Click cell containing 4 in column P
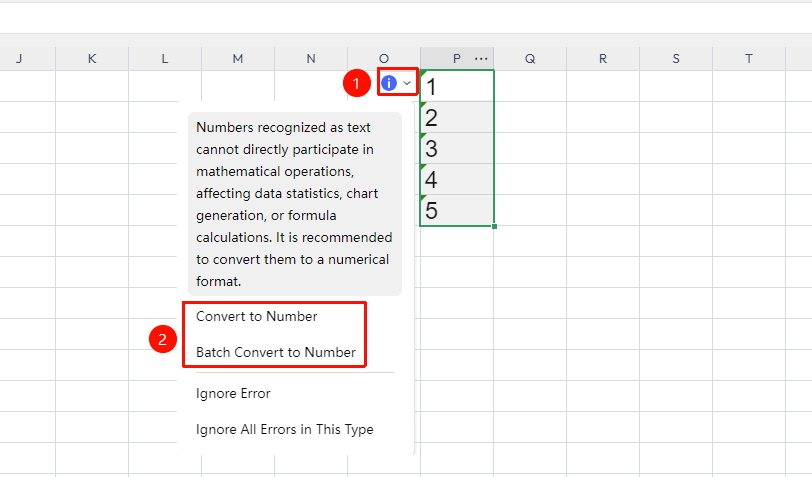Viewport: 812px width, 477px height. [x=457, y=179]
